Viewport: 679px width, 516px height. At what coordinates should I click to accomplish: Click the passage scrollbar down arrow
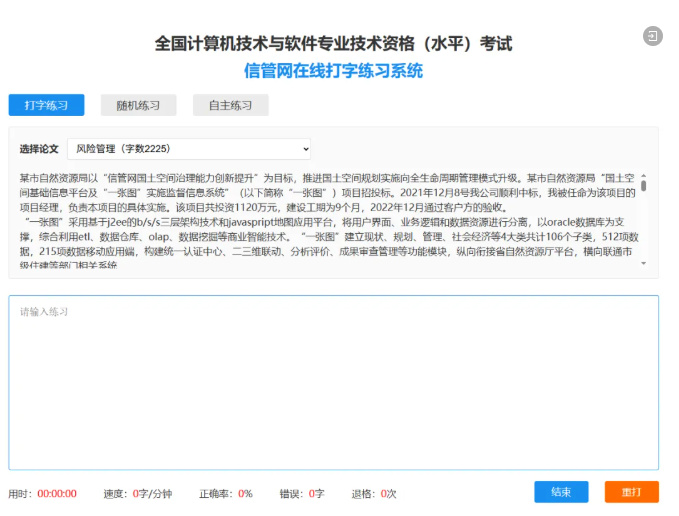pyautogui.click(x=644, y=264)
